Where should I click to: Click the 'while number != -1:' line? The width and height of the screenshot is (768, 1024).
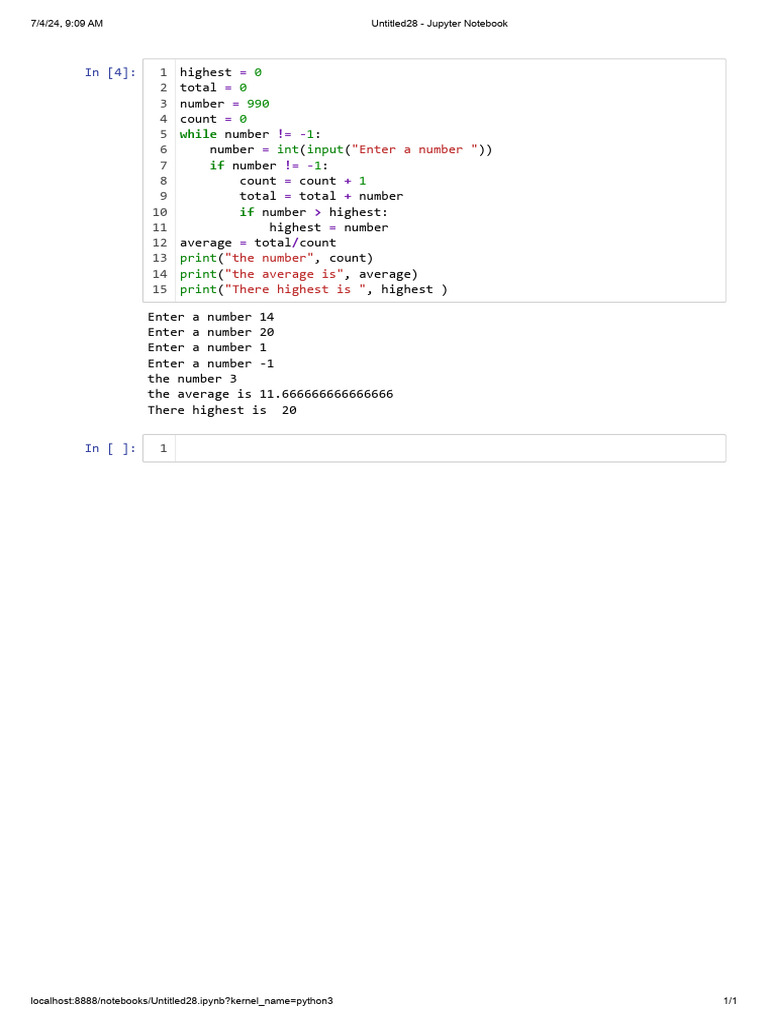tap(251, 134)
